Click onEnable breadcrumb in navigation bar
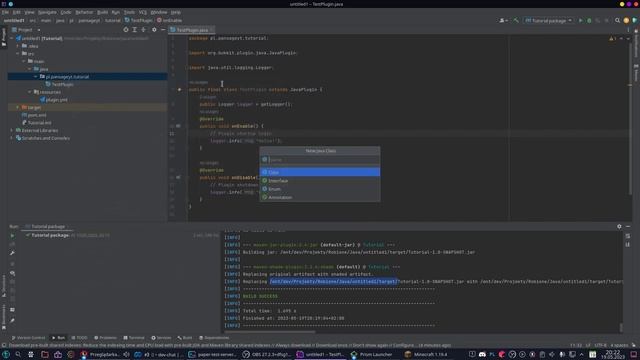Viewport: 640px width, 360px height. coord(169,20)
